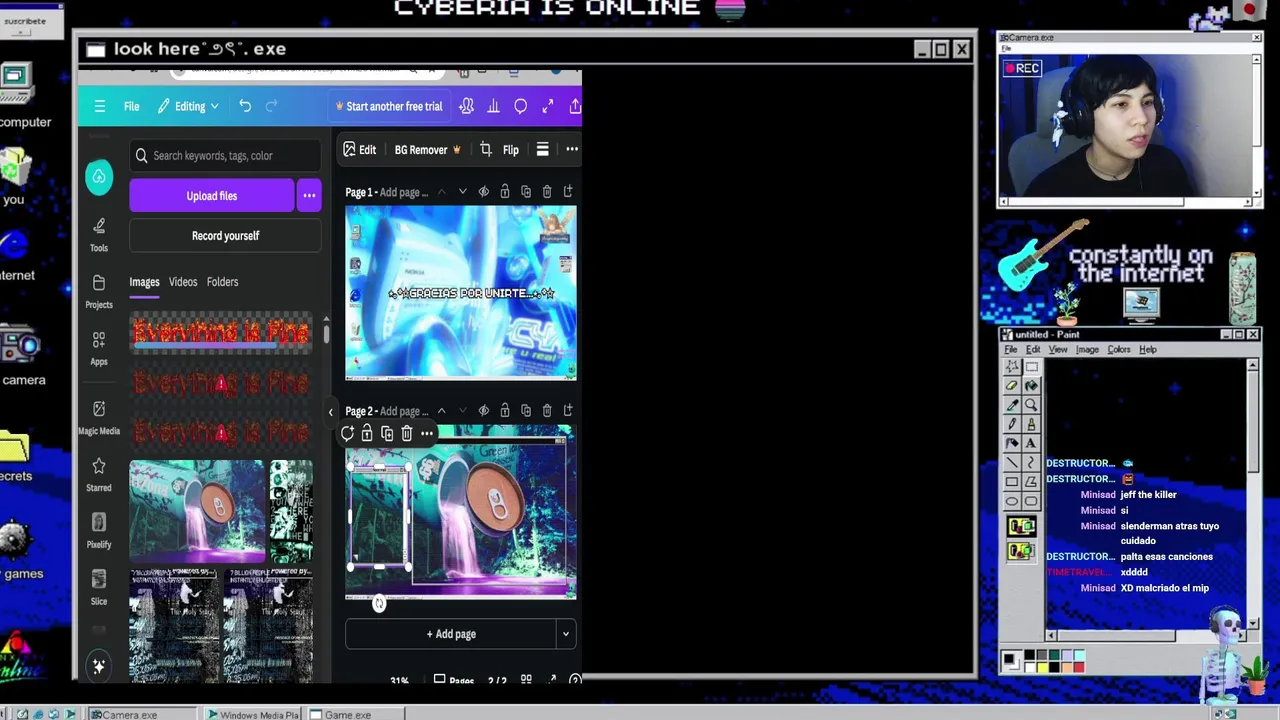Collapse the side panel arrow
The image size is (1280, 720).
tap(330, 411)
